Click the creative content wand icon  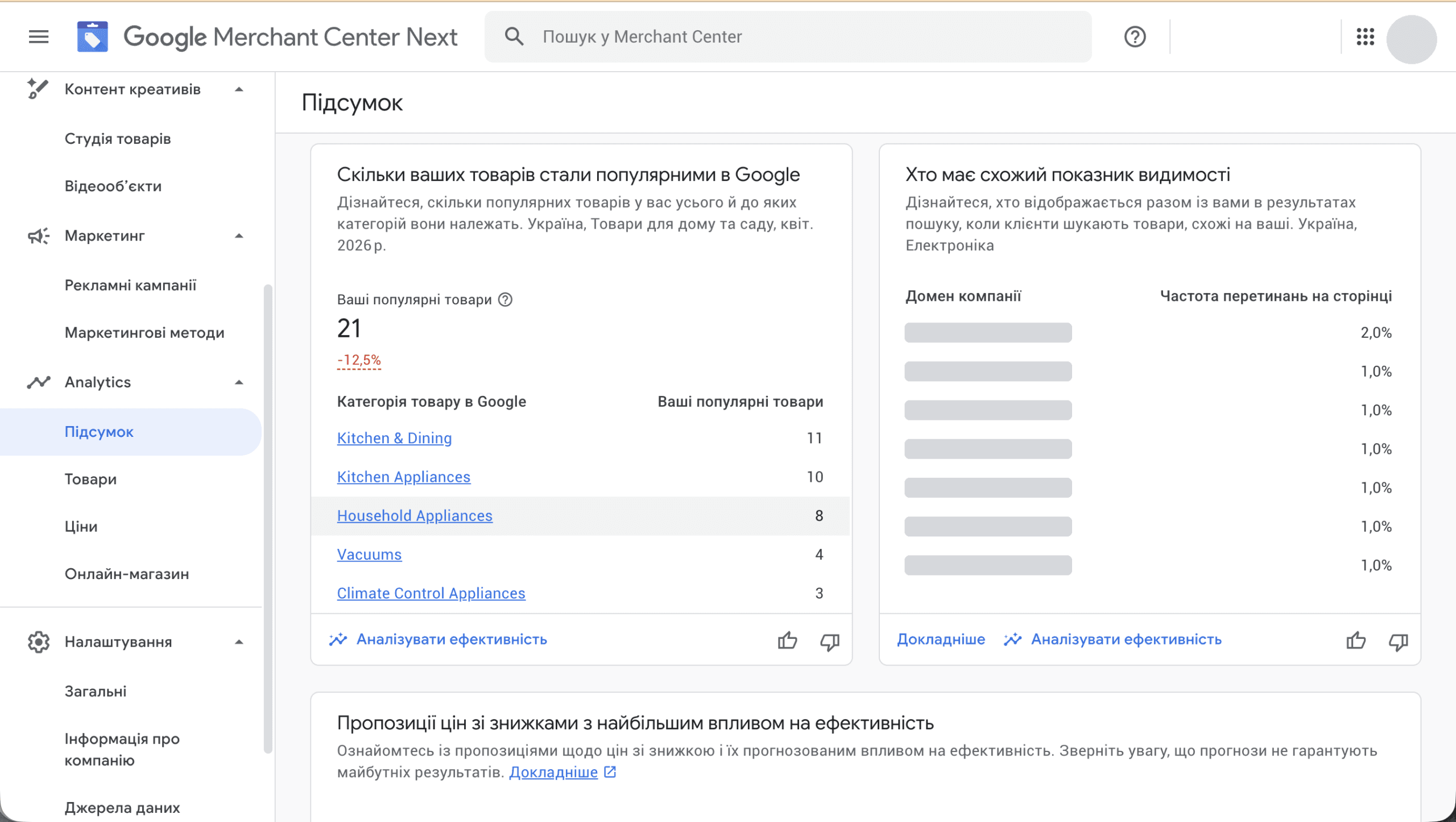click(38, 89)
